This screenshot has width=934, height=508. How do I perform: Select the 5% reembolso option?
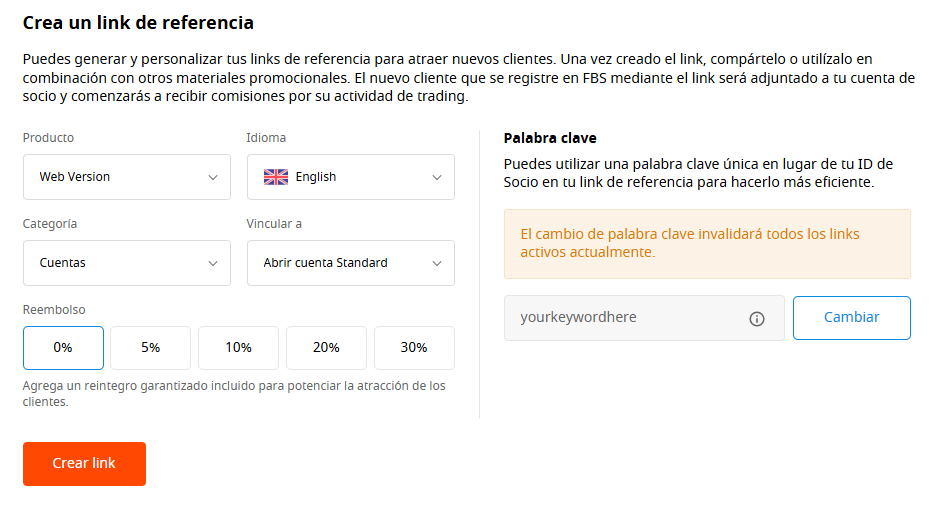(x=151, y=348)
